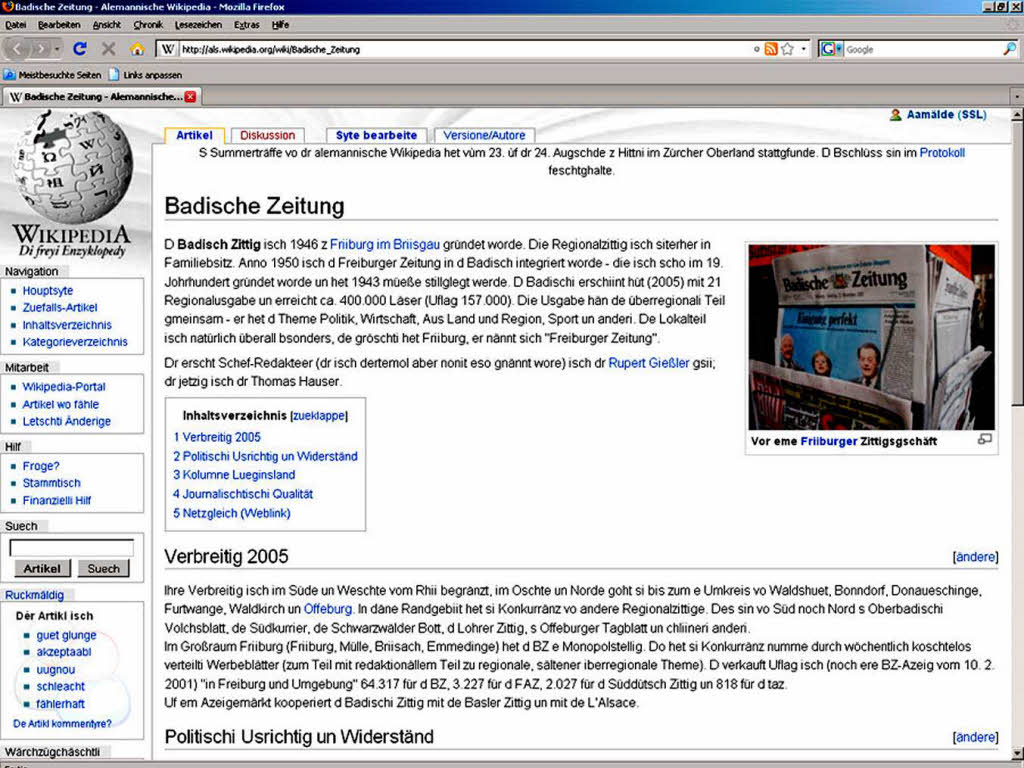
Task: Open the Google search engine dropdown
Action: coord(831,49)
